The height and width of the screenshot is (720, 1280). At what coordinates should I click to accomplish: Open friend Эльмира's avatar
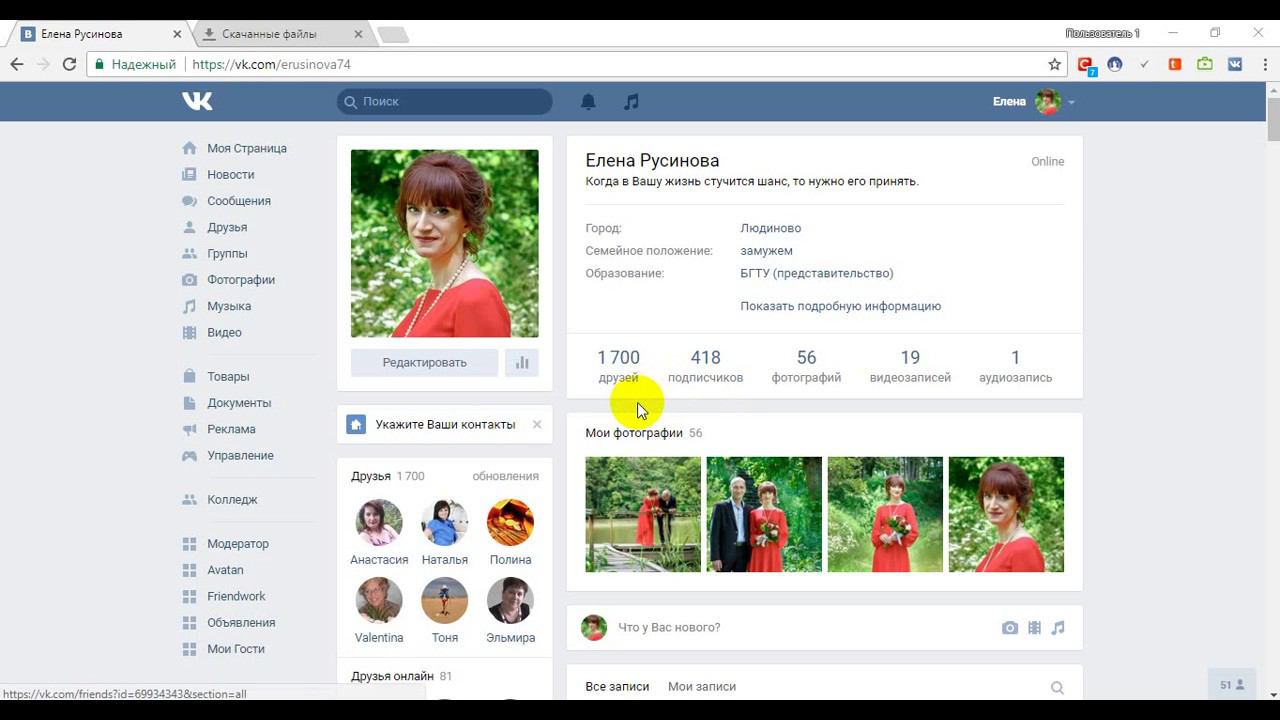(x=510, y=601)
